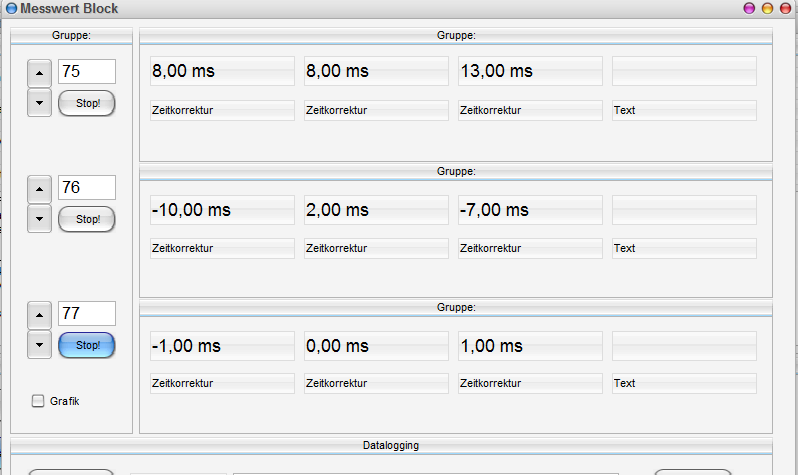Stop measuring group 75
The image size is (798, 475).
(x=87, y=102)
